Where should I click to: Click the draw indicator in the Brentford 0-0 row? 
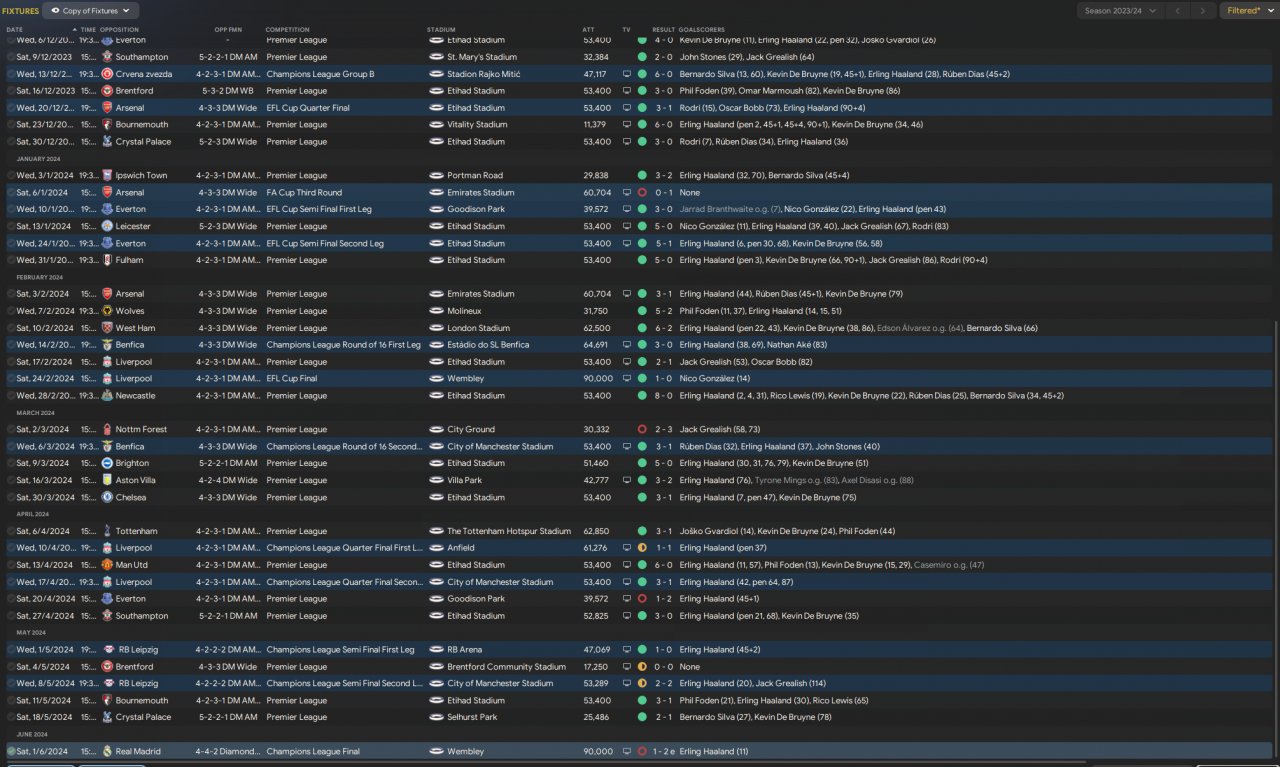(x=642, y=667)
